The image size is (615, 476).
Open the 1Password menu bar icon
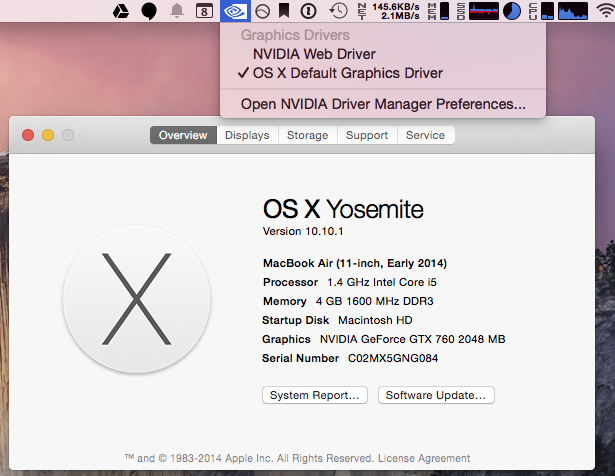[x=309, y=11]
